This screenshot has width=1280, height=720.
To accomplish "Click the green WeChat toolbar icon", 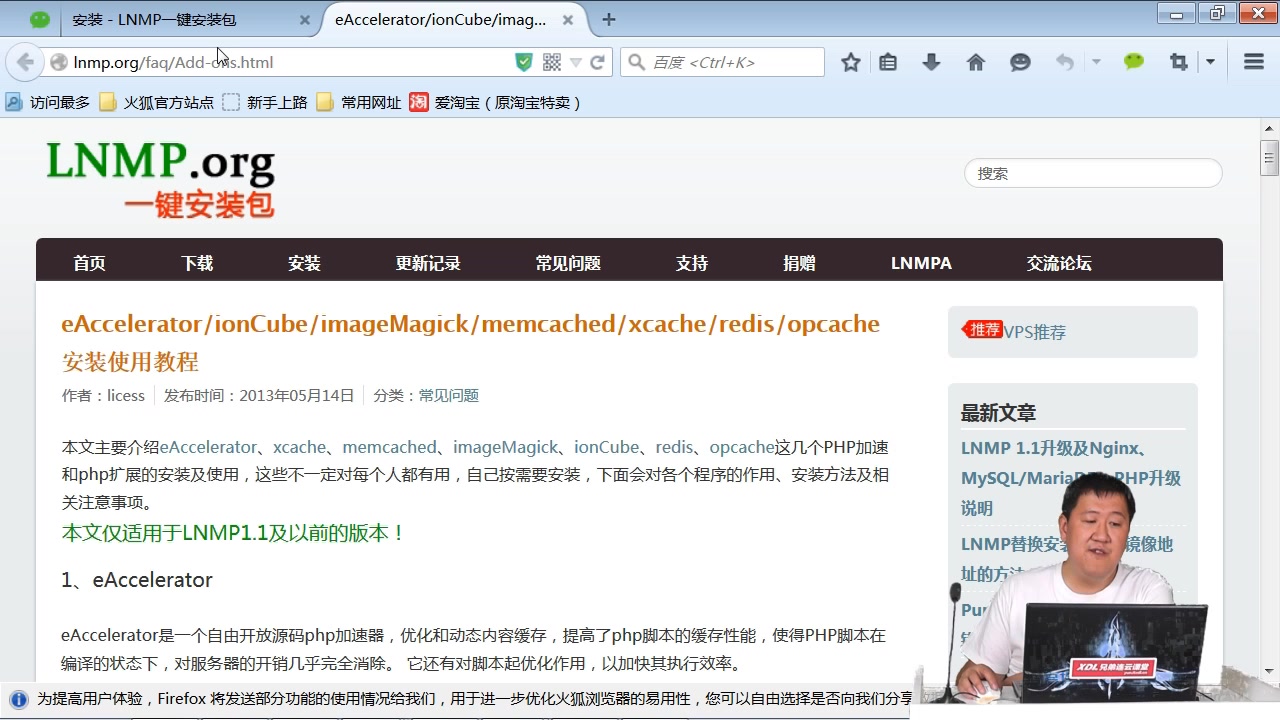I will point(1133,62).
